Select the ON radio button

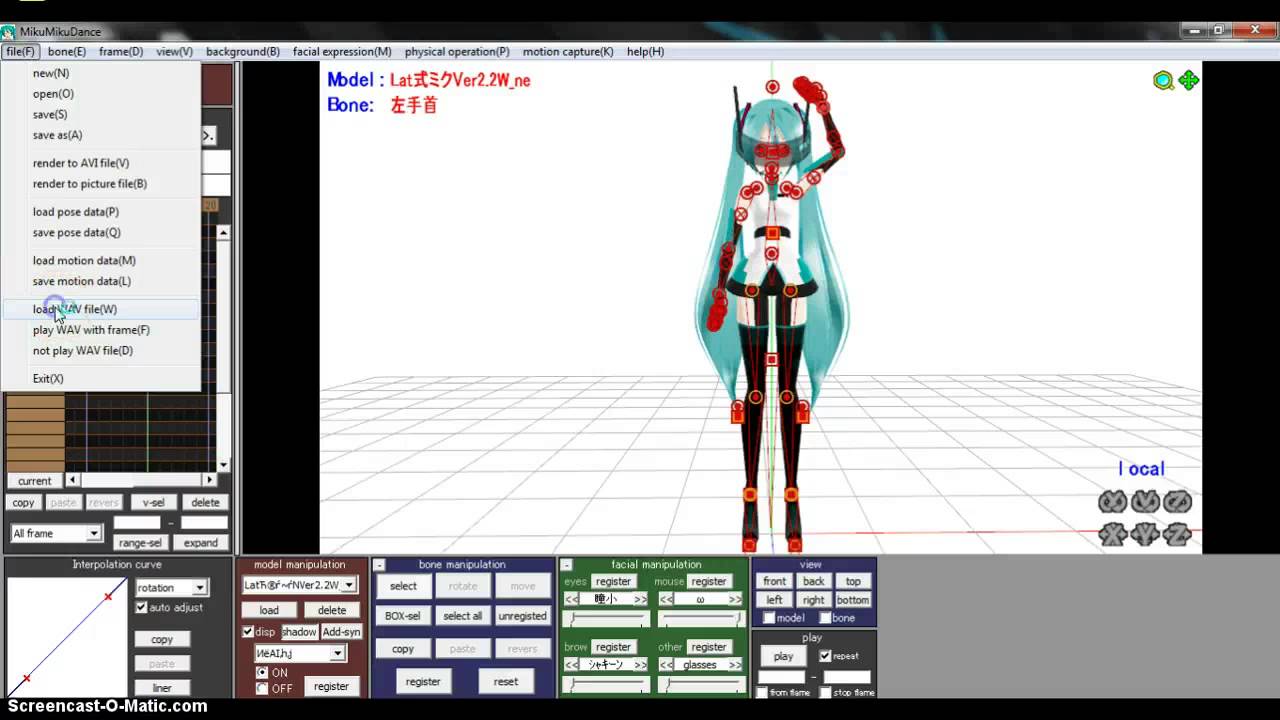(x=262, y=673)
